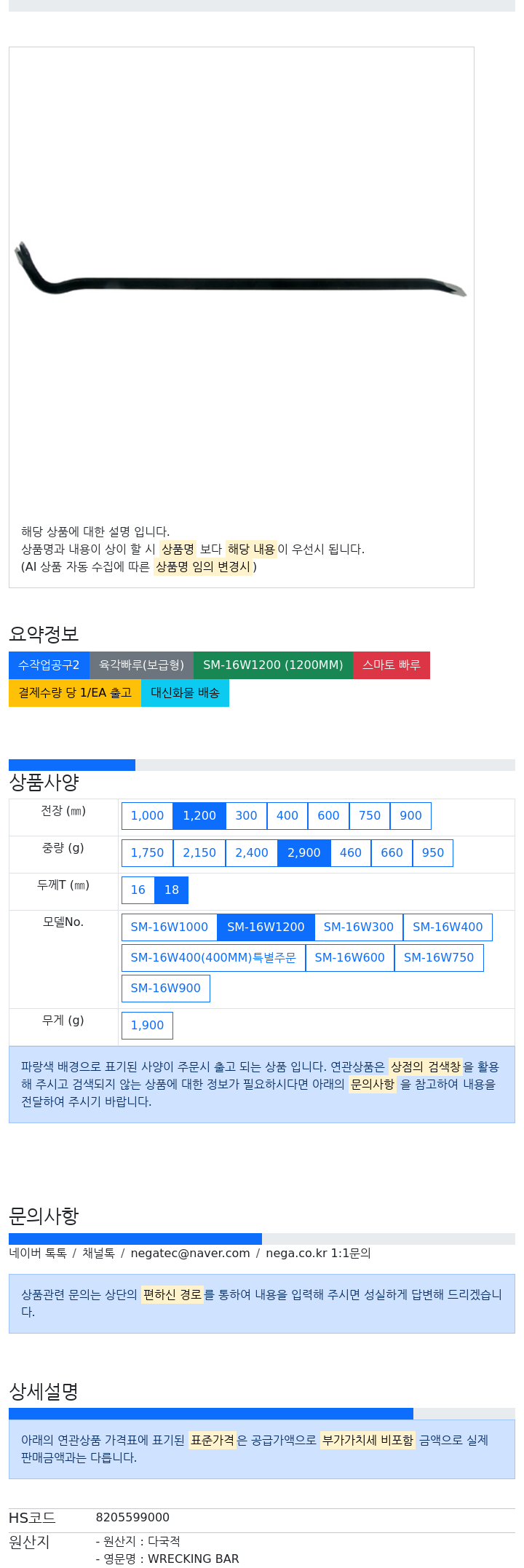Select thickness 16 option

click(138, 890)
